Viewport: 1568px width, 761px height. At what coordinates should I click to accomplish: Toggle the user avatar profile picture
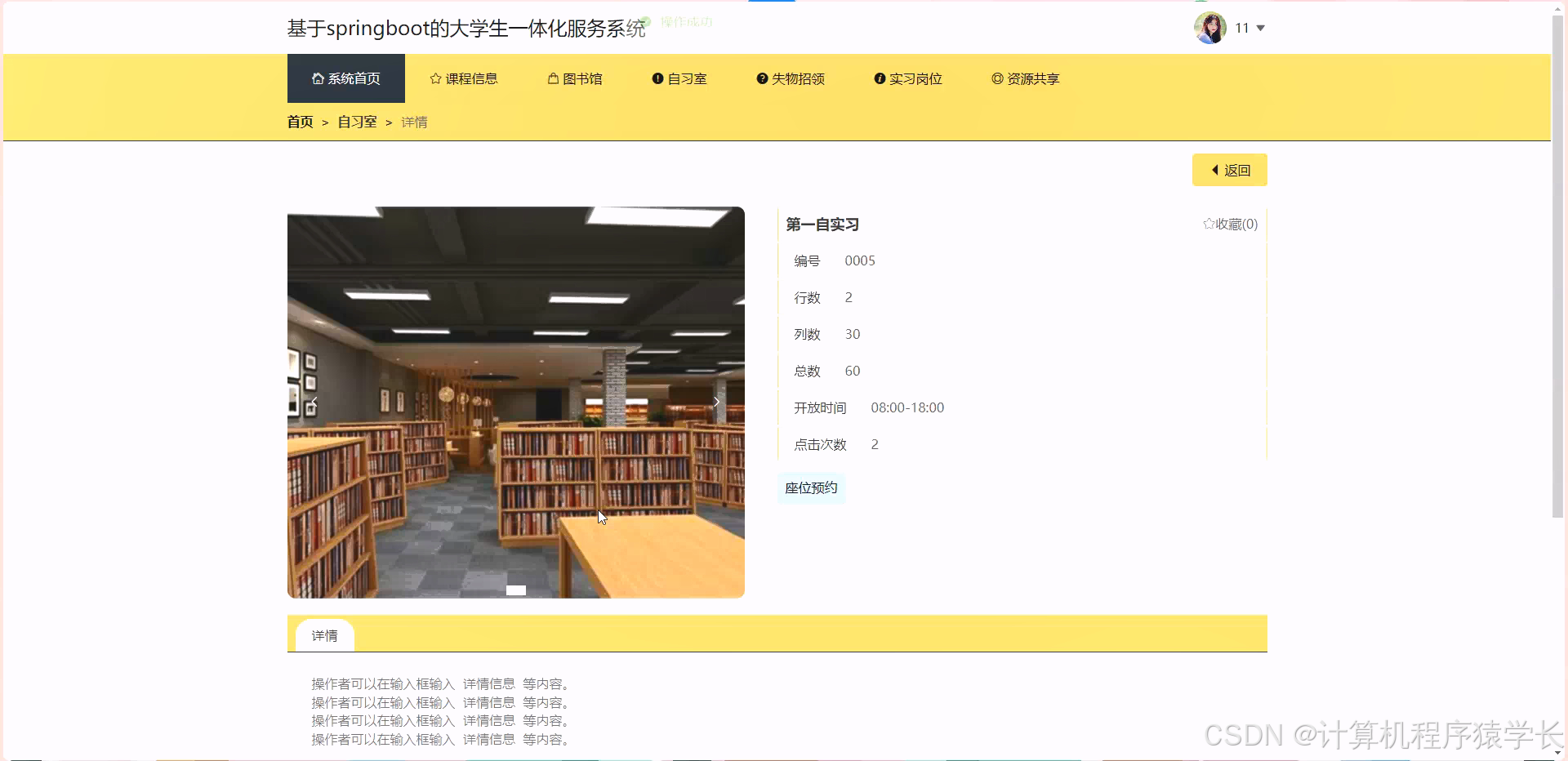tap(1211, 27)
